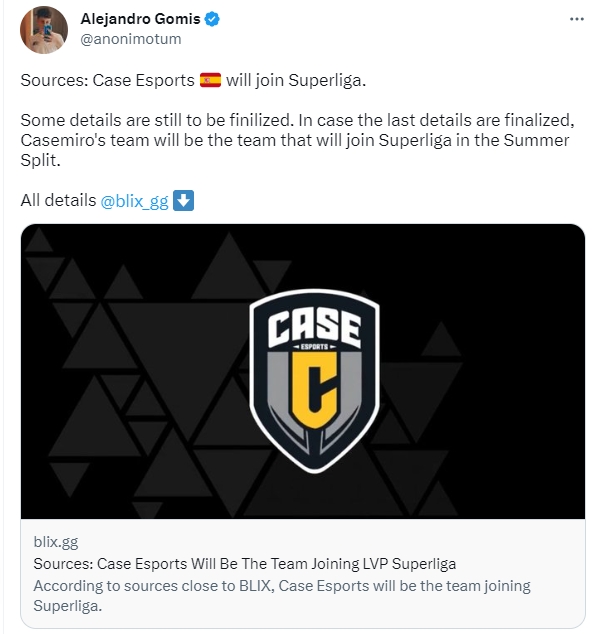Screen dimensions: 598x634
Task: Click the paragraph mentioning Casemiro's team
Action: [x=297, y=140]
